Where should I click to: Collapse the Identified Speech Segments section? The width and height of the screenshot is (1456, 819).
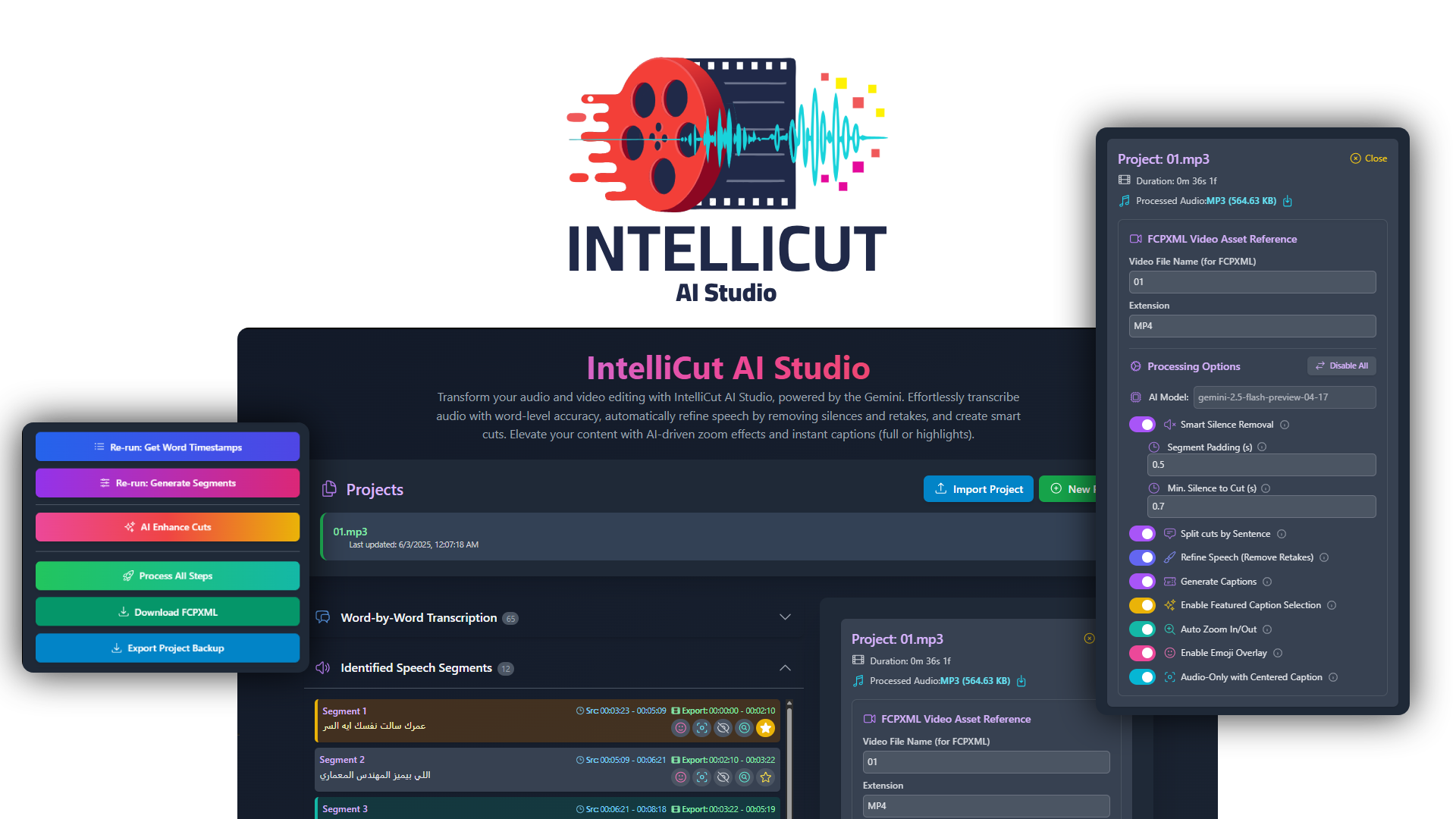[x=785, y=668]
